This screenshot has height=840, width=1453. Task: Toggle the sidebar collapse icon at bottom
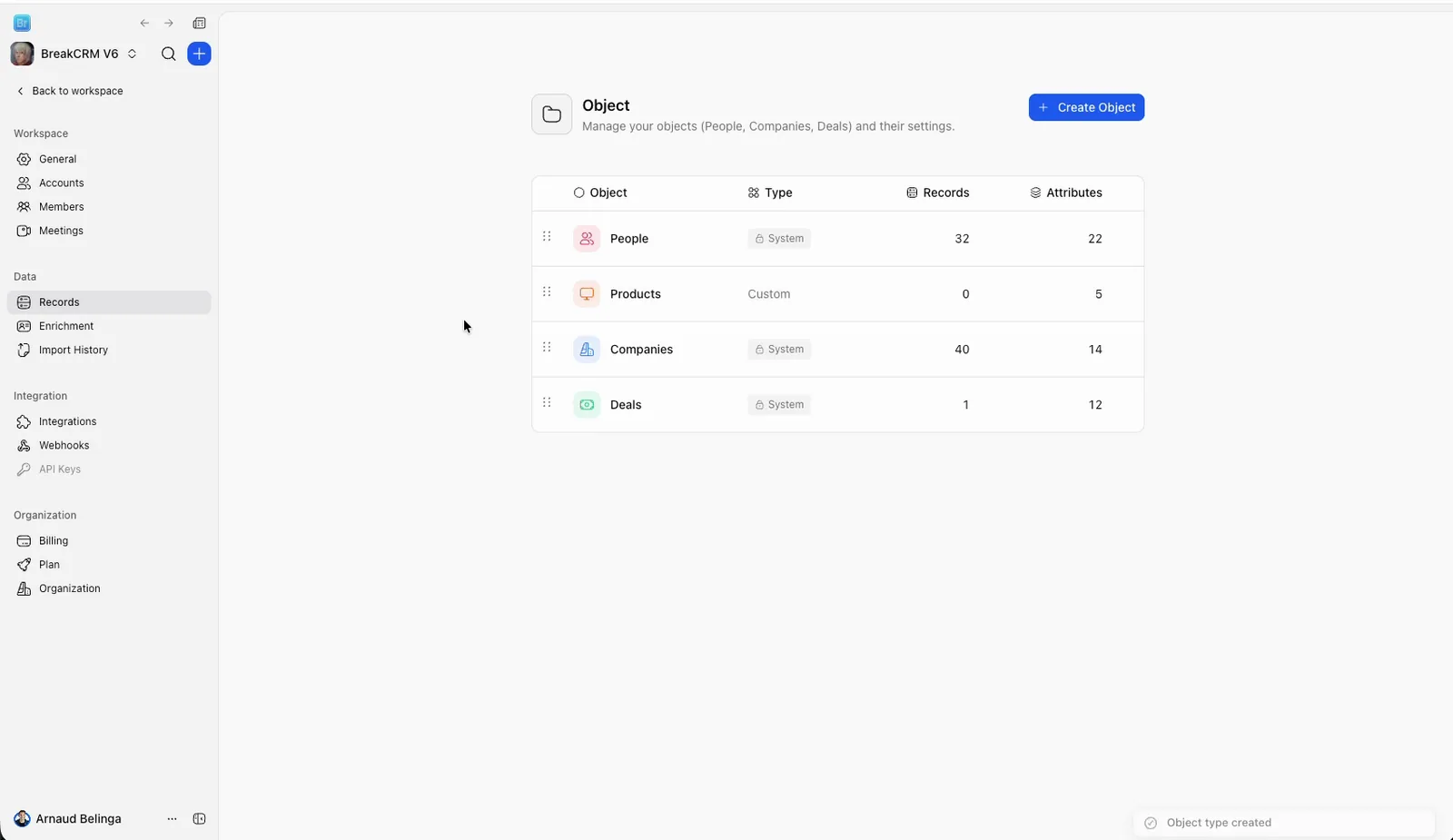[x=200, y=819]
